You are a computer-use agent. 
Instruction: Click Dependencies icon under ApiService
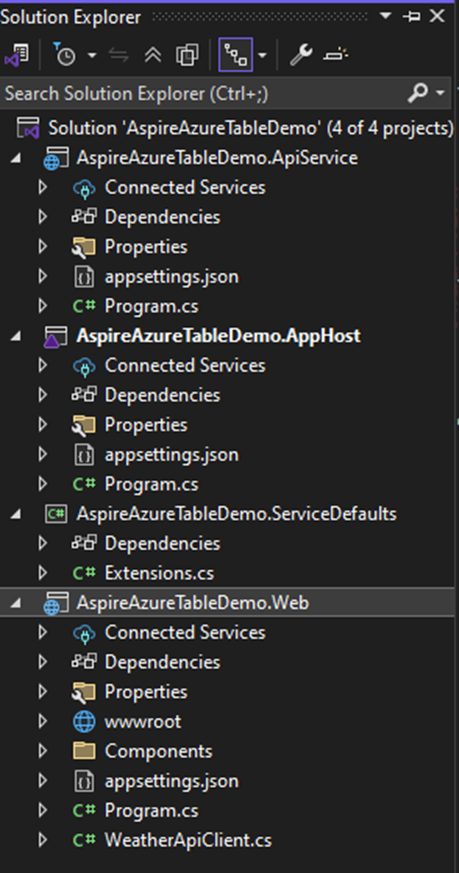tap(84, 217)
